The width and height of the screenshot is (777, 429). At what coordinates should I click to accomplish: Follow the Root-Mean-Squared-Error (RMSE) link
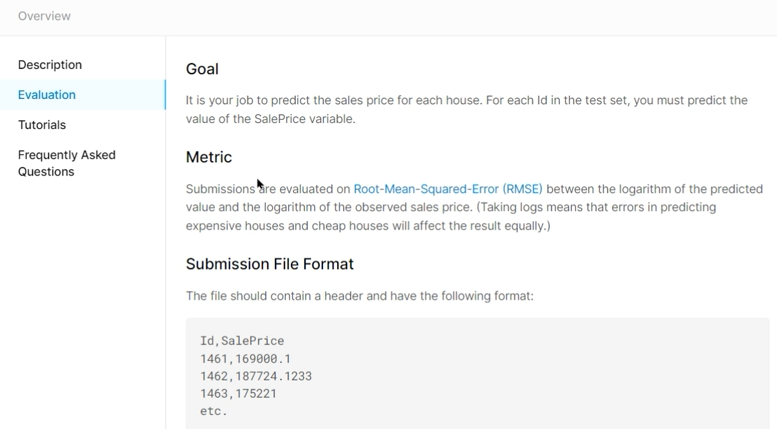click(x=447, y=189)
